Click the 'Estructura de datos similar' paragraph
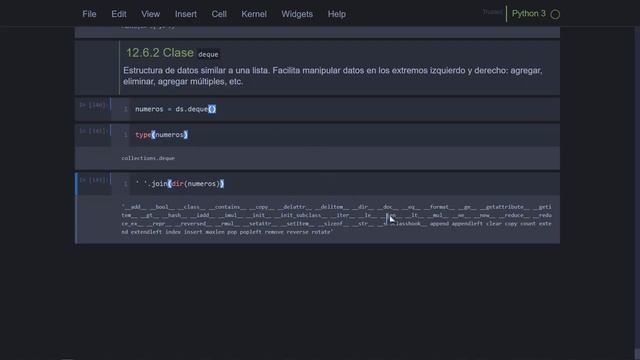This screenshot has height=360, width=640. pyautogui.click(x=333, y=76)
